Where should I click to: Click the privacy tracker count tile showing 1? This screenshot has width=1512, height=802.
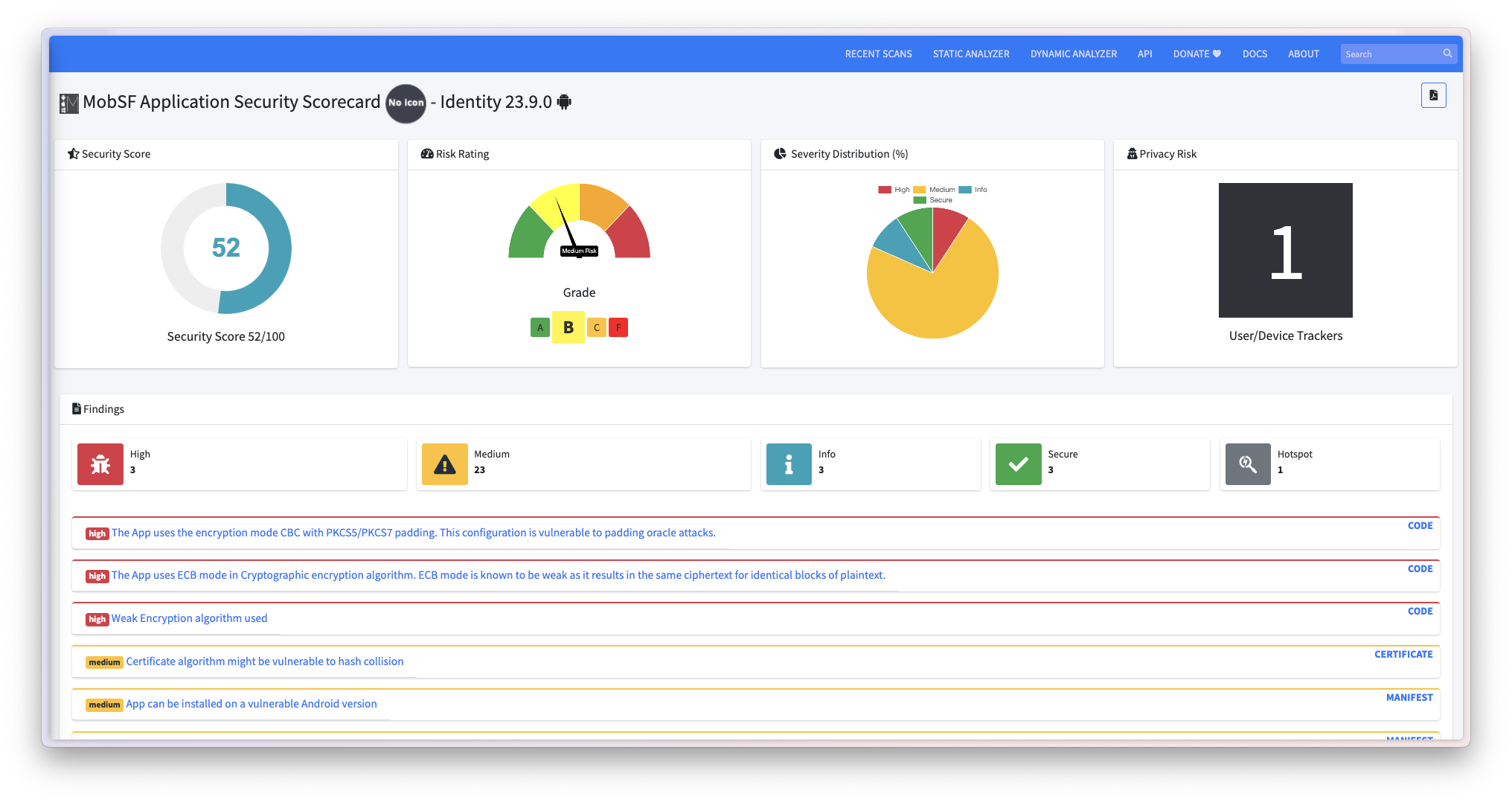(x=1285, y=250)
